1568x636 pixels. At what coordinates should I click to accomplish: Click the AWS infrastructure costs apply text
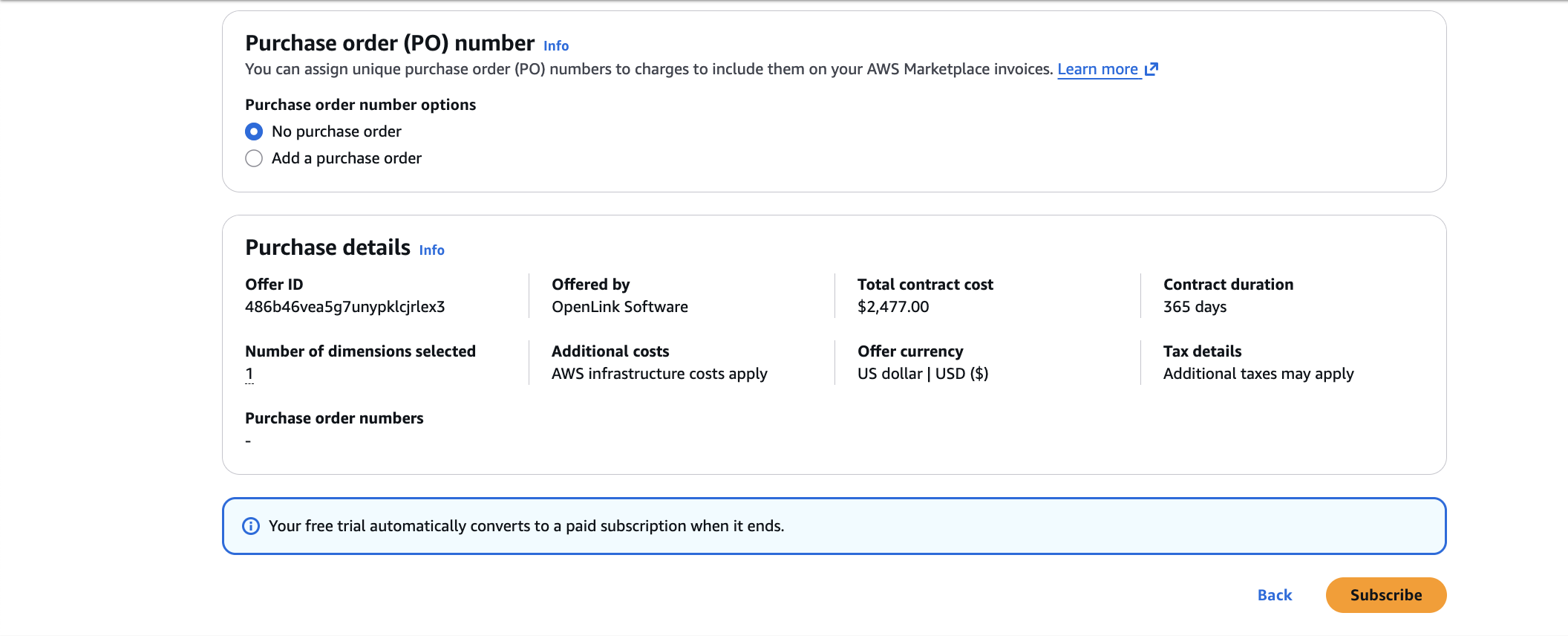(x=659, y=374)
